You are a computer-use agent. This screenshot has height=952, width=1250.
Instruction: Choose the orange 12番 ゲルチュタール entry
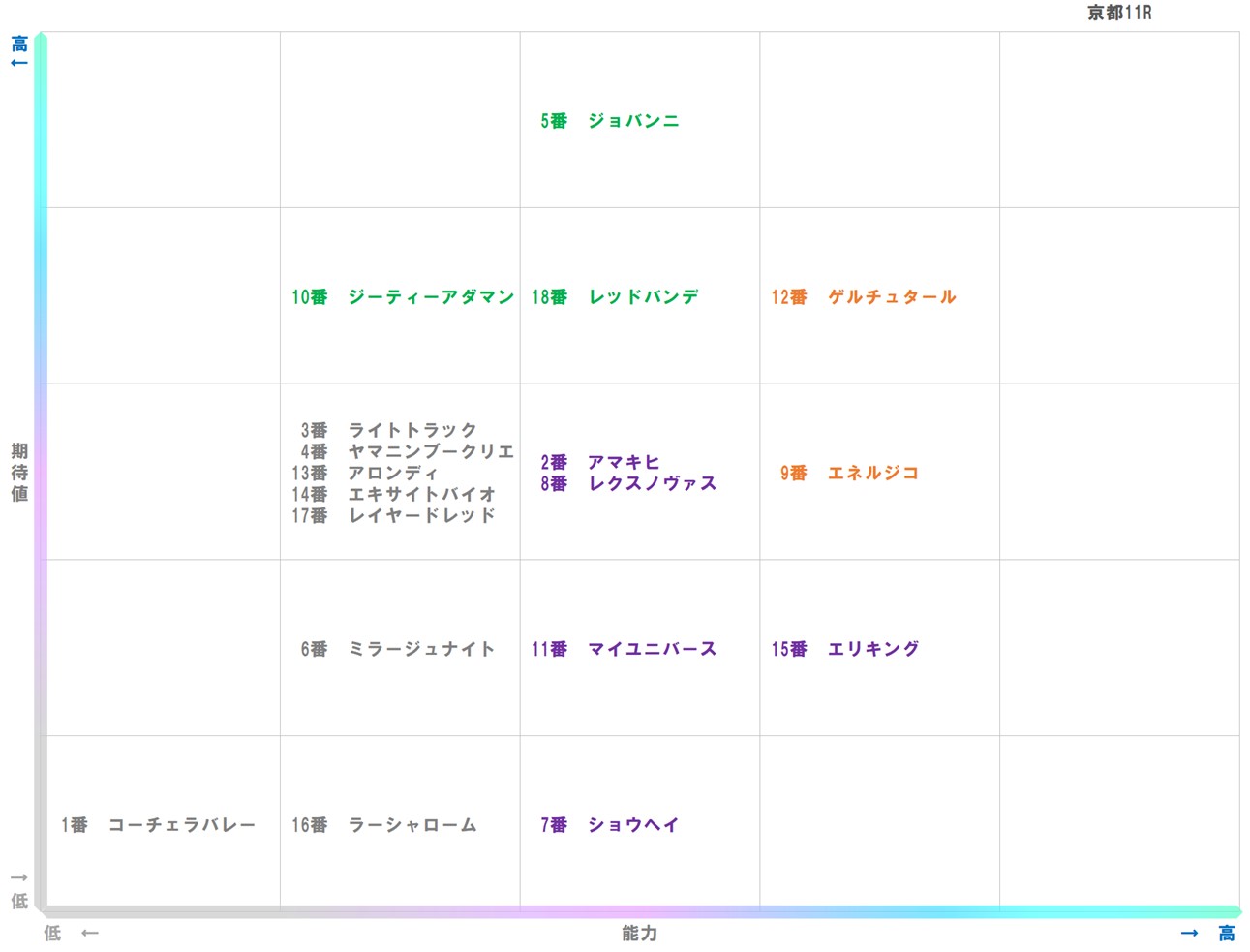[x=864, y=297]
